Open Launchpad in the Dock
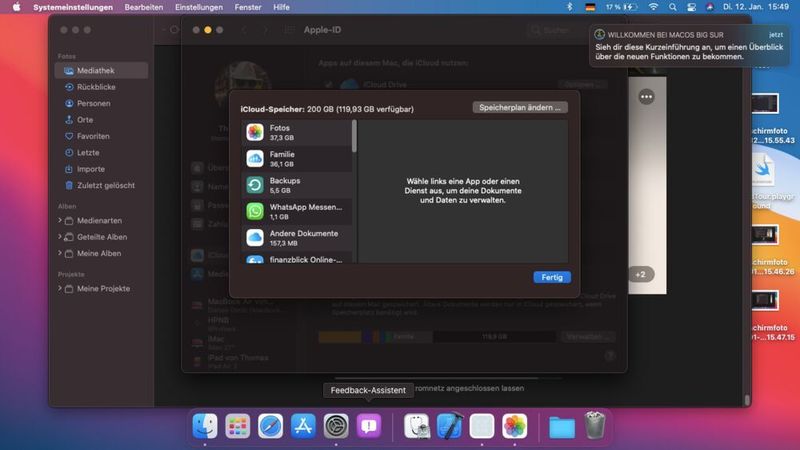 point(238,426)
